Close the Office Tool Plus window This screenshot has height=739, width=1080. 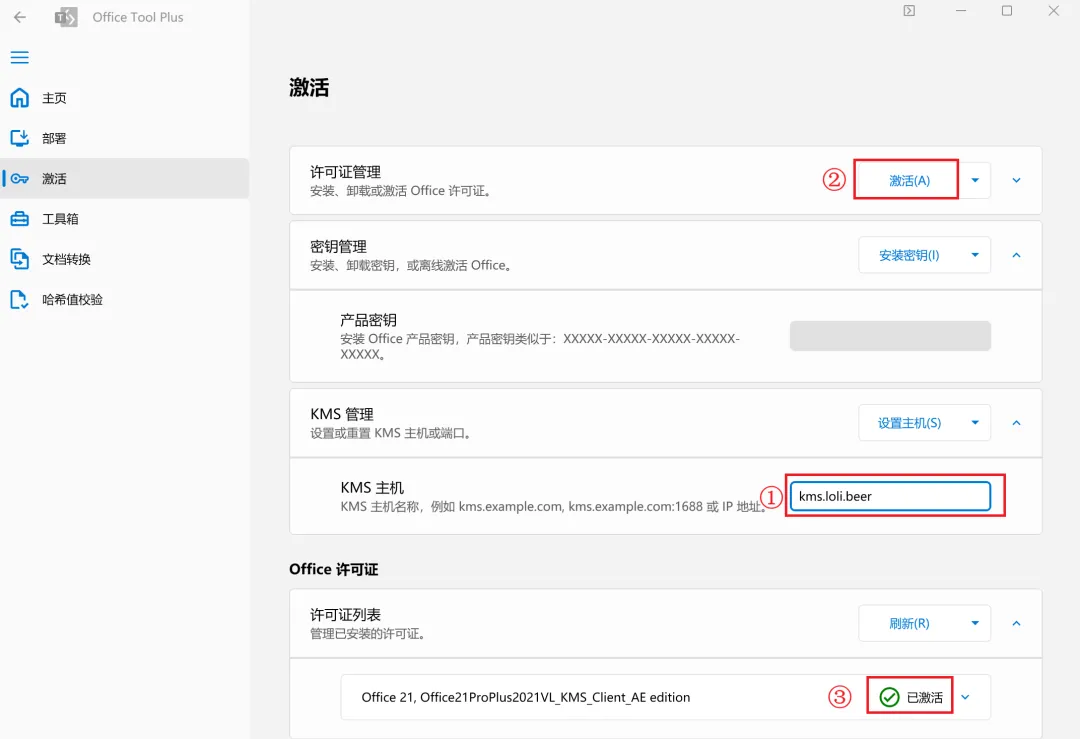(1054, 10)
